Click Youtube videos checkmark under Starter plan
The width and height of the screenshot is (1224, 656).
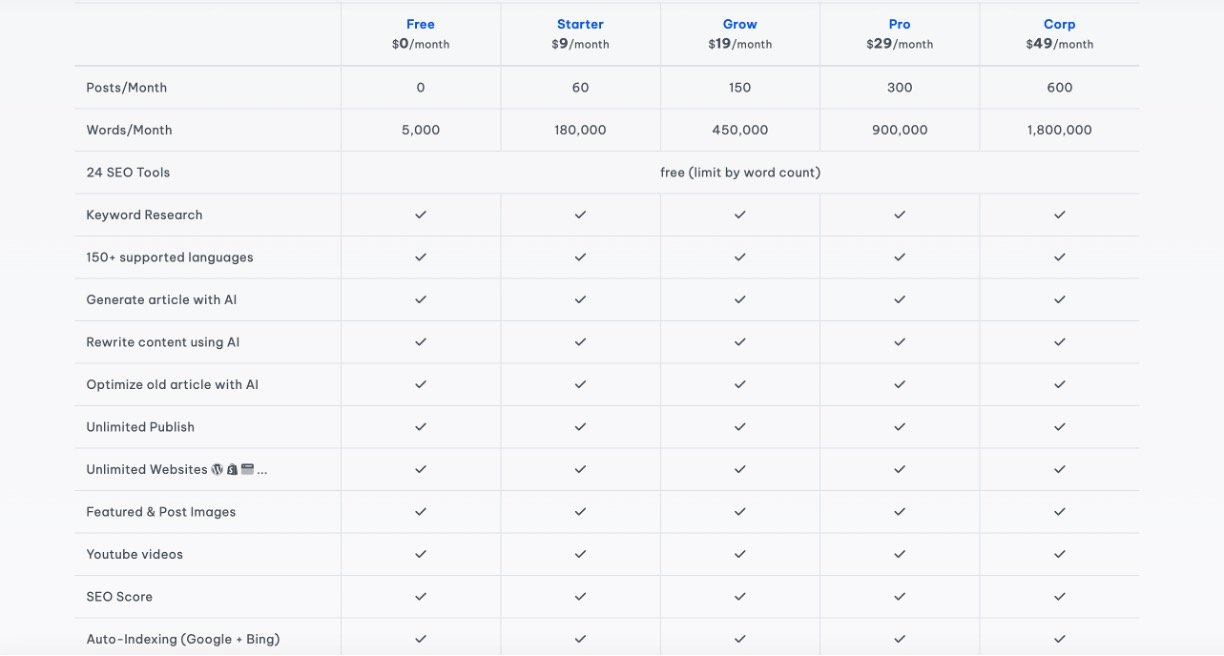click(580, 554)
